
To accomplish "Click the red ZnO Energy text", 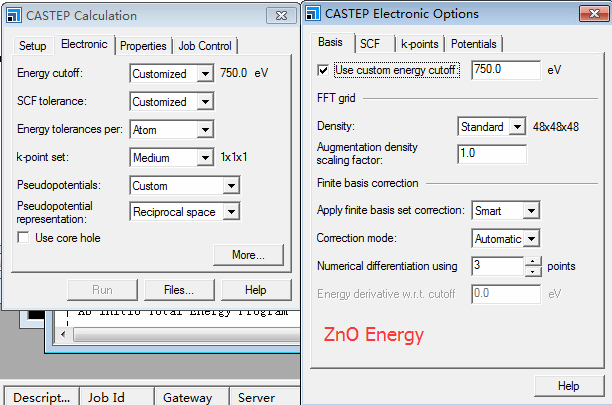I will (x=374, y=334).
